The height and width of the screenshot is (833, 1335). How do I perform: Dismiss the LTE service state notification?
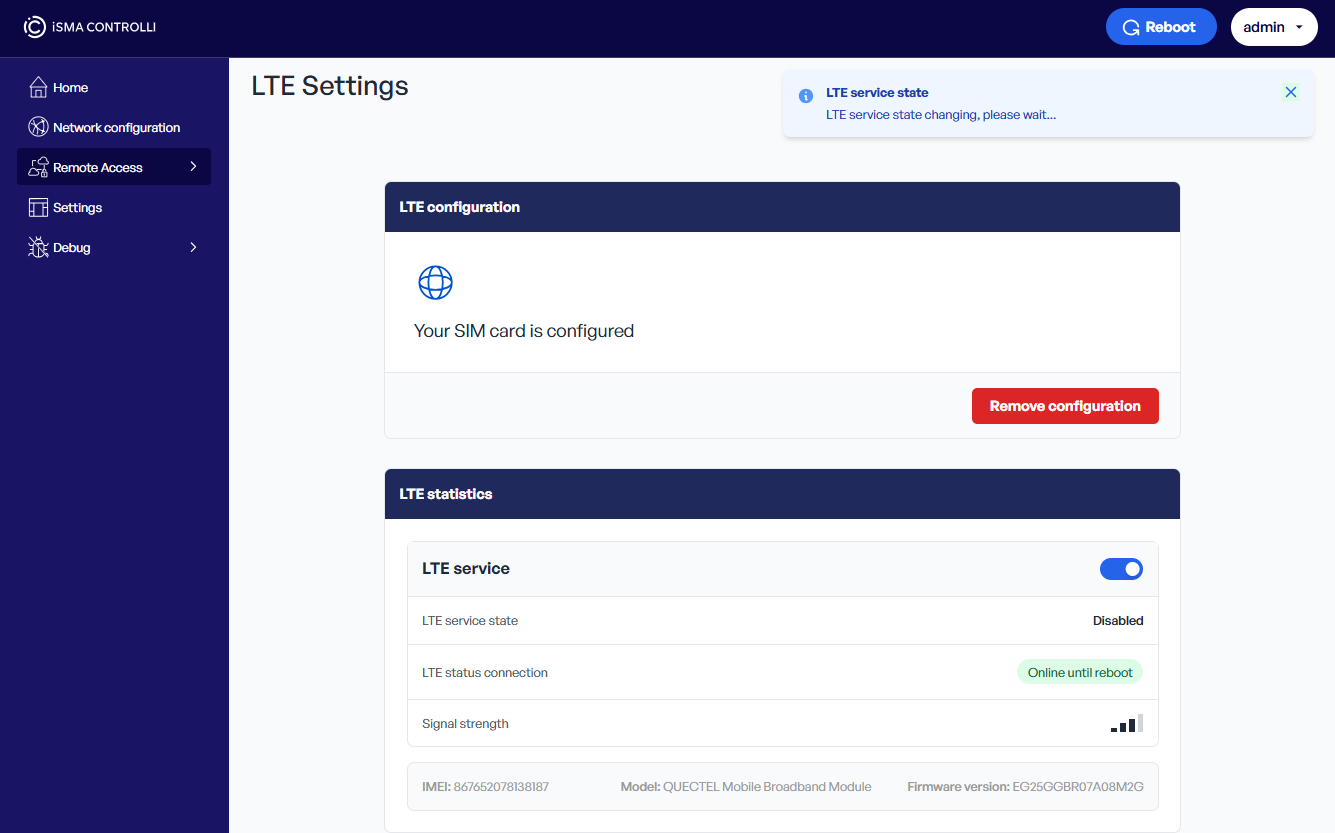coord(1290,92)
